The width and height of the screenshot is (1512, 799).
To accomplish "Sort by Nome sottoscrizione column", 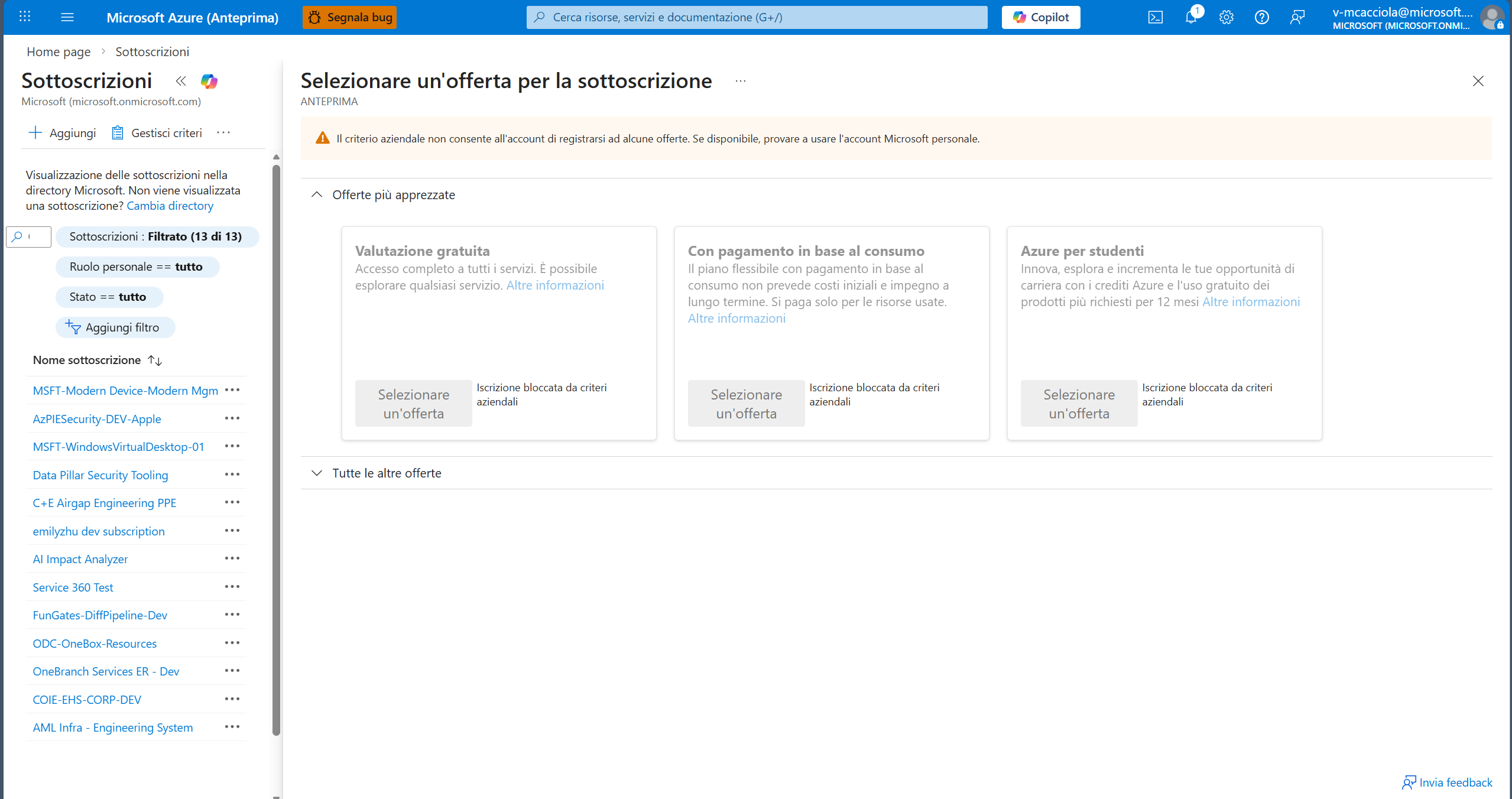I will [98, 360].
